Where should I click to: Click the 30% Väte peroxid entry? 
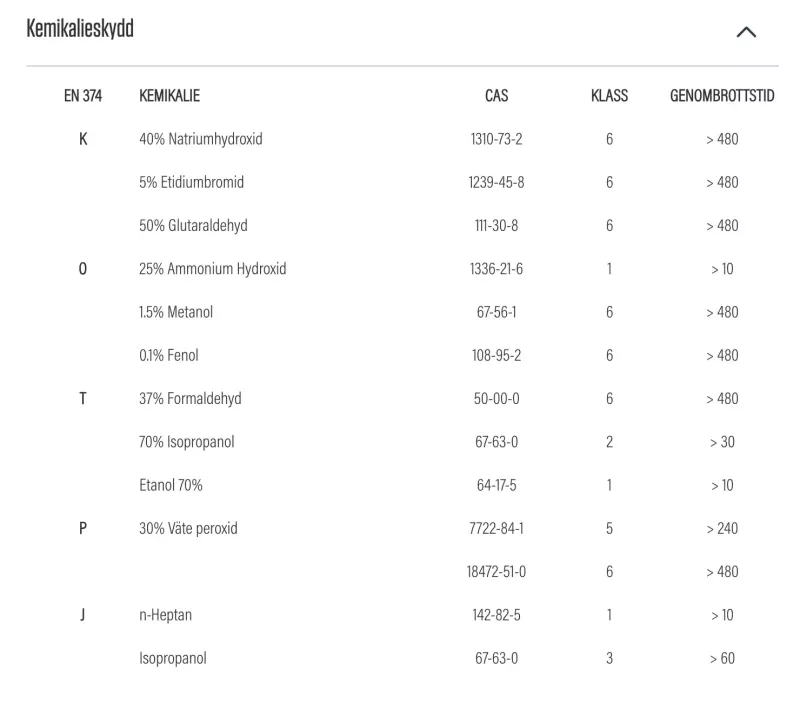188,528
